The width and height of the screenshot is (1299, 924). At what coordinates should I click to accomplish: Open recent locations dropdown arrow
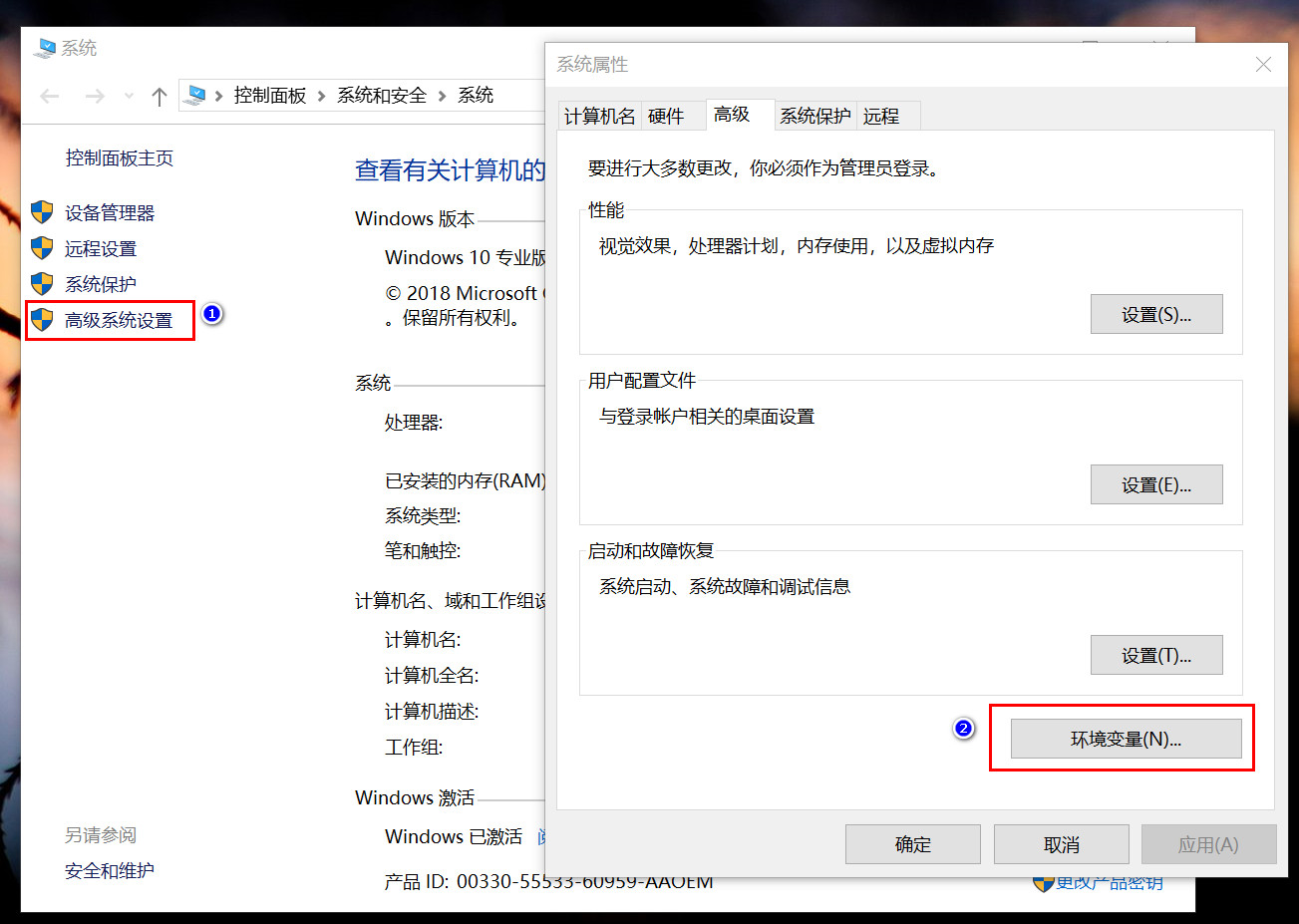pos(129,96)
